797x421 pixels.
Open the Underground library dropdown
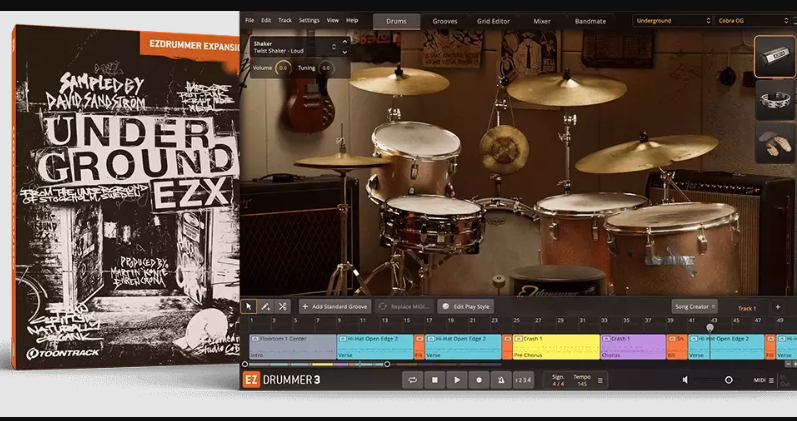(x=672, y=21)
